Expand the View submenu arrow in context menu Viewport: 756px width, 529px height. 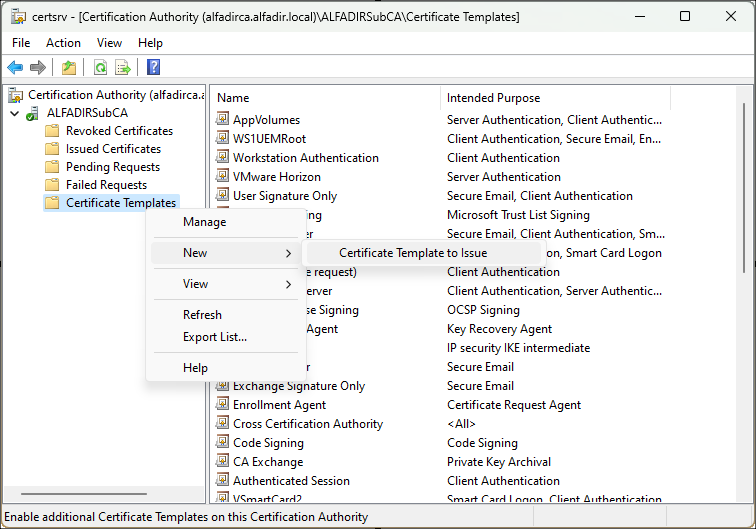click(x=288, y=285)
